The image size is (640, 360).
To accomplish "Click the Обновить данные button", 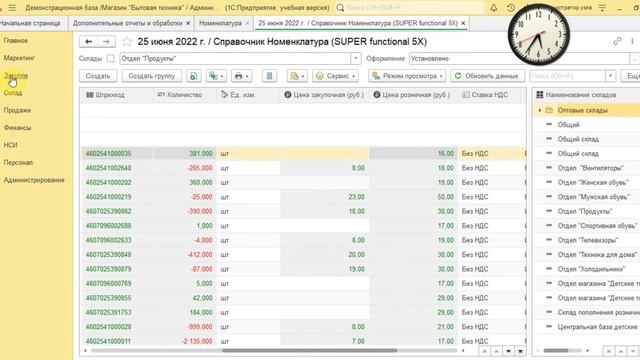I will point(487,76).
